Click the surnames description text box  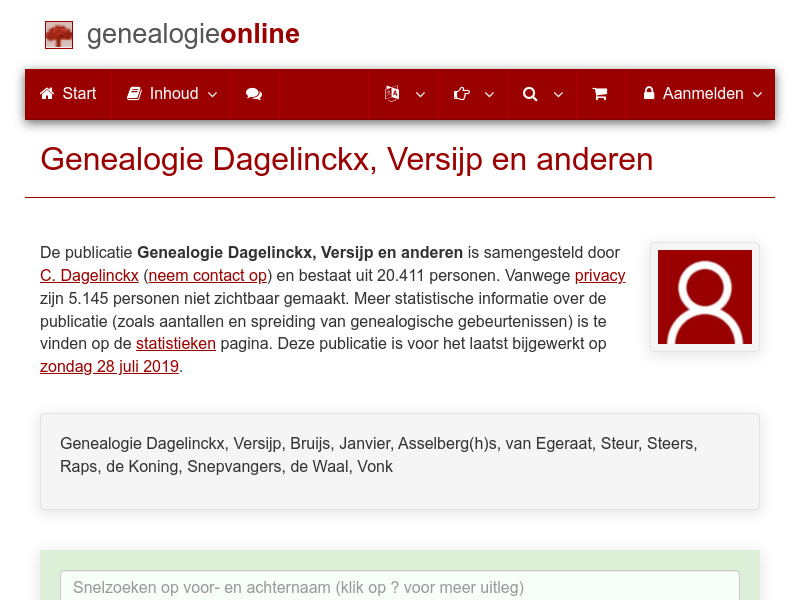[x=400, y=461]
